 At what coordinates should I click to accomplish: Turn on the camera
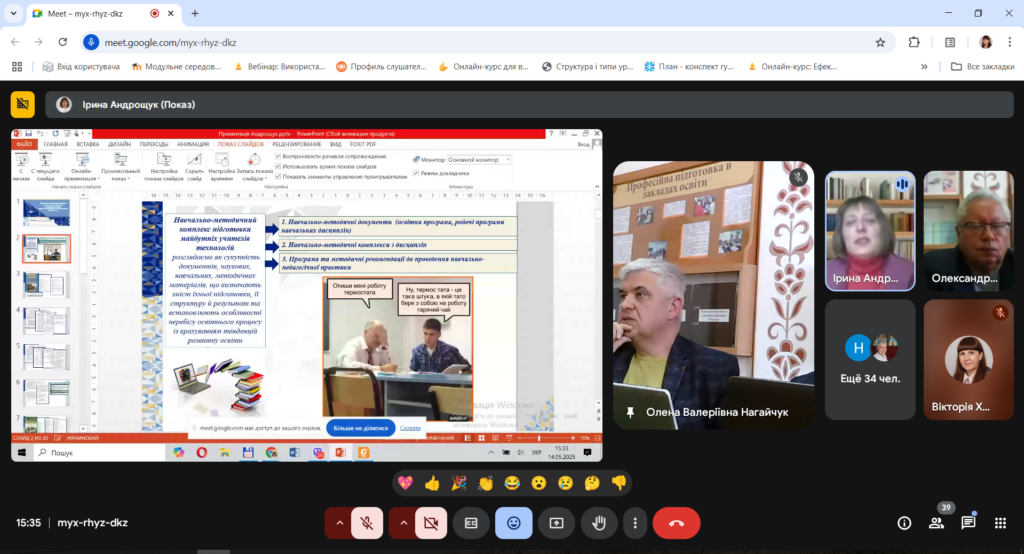[431, 523]
